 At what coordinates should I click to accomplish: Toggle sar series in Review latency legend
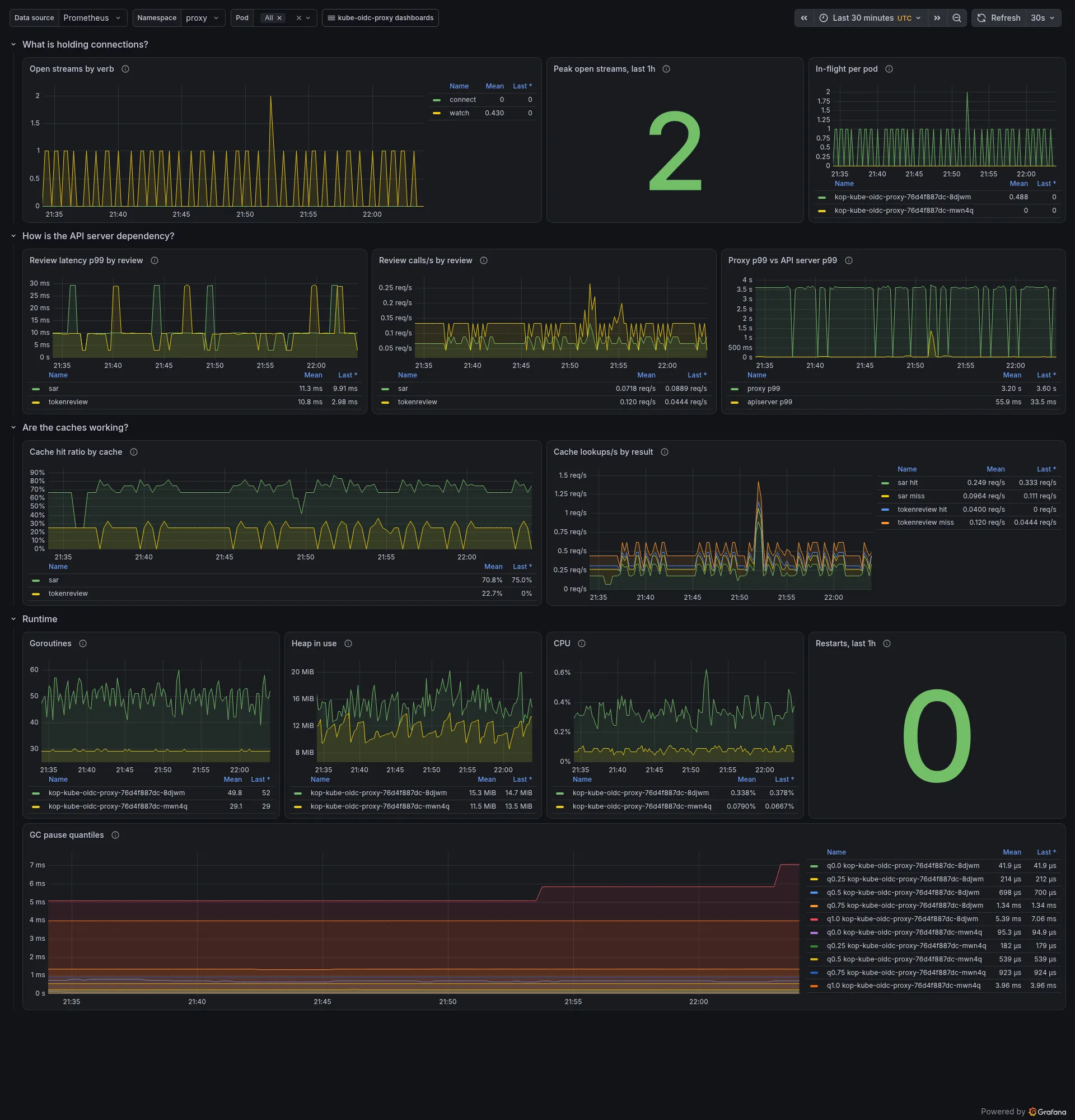click(53, 389)
